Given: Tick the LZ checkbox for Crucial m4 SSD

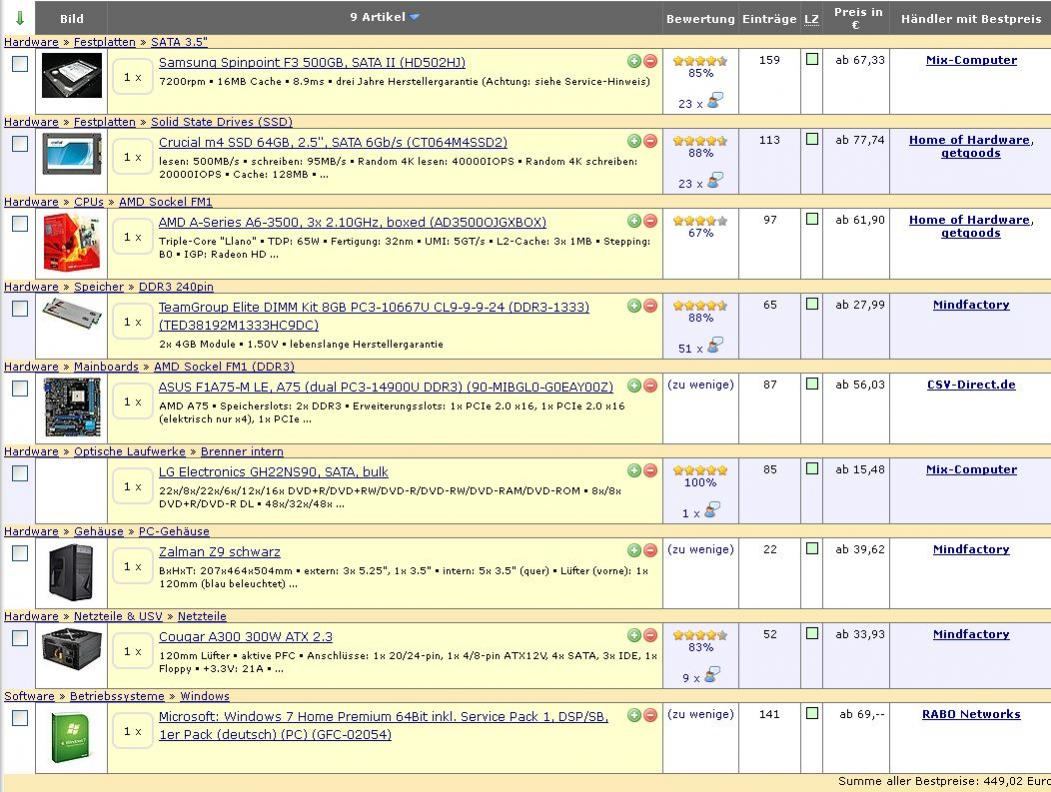Looking at the screenshot, I should pyautogui.click(x=812, y=139).
